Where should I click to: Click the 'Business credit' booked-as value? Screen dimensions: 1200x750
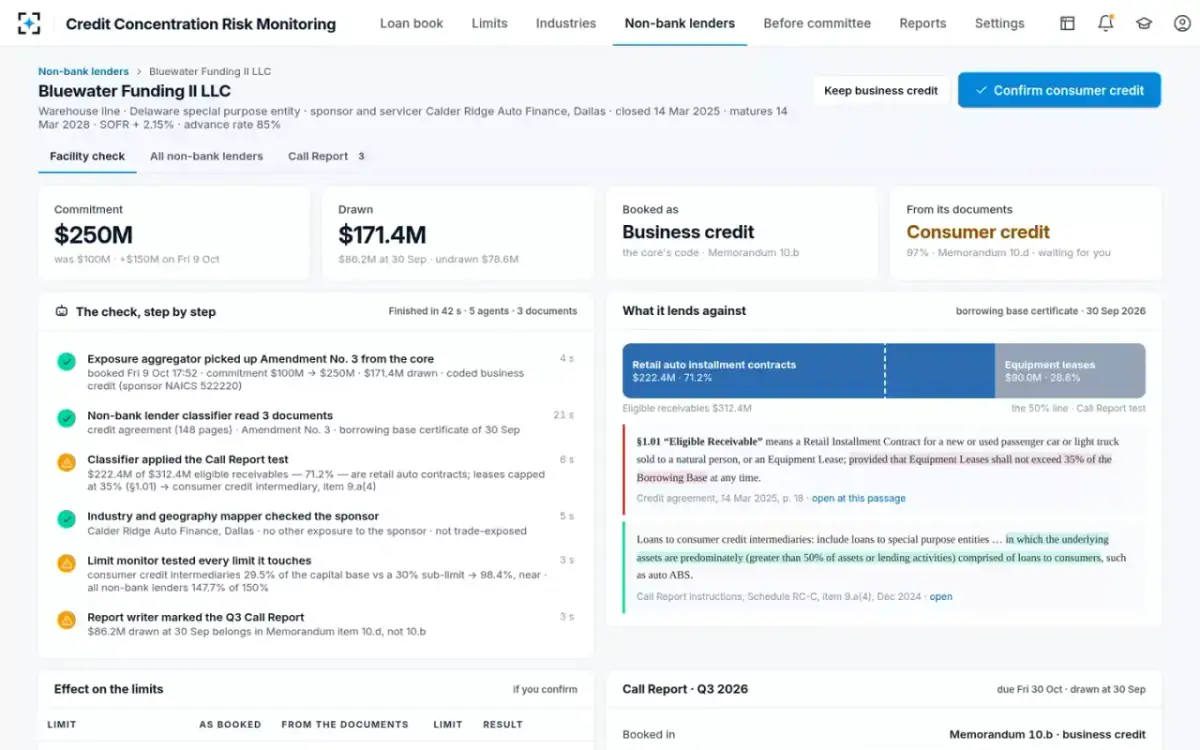click(x=688, y=232)
